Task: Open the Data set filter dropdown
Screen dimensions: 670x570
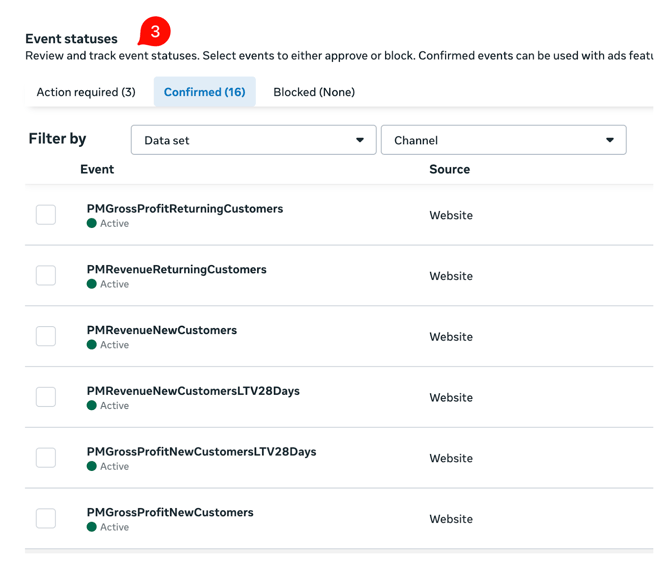Action: pyautogui.click(x=253, y=140)
